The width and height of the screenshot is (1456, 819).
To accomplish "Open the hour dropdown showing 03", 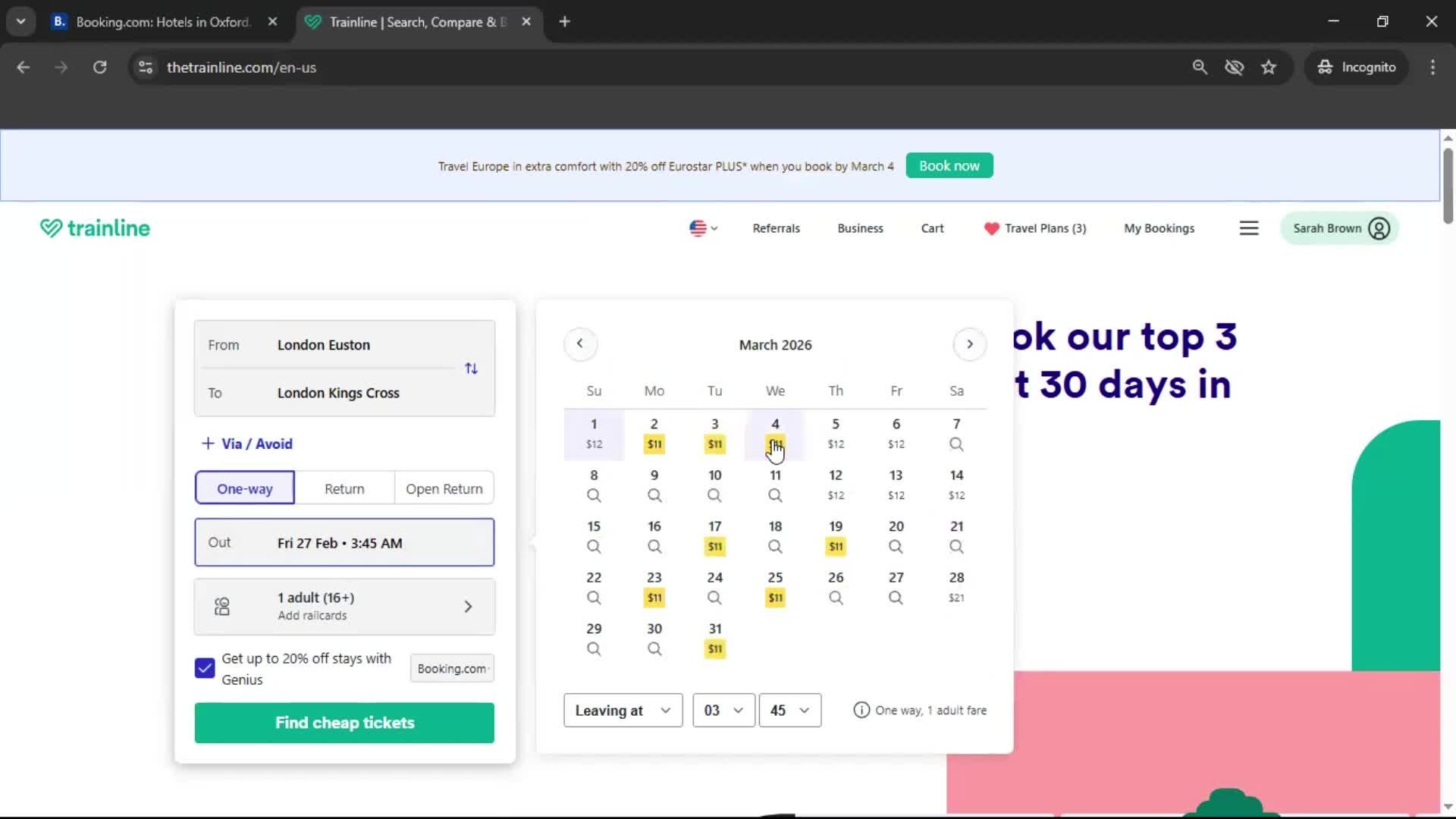I will pyautogui.click(x=723, y=710).
